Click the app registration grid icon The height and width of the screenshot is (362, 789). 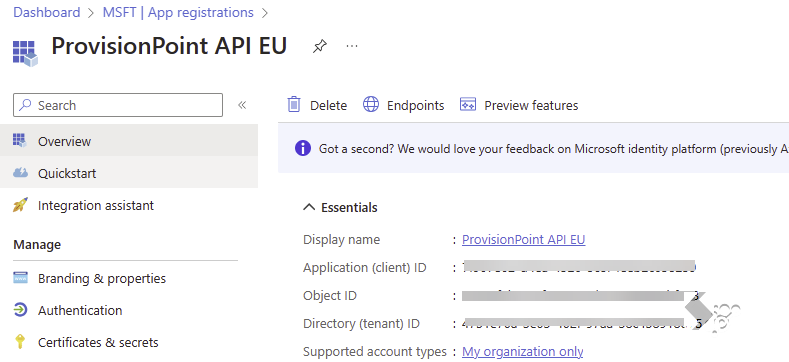(x=25, y=53)
